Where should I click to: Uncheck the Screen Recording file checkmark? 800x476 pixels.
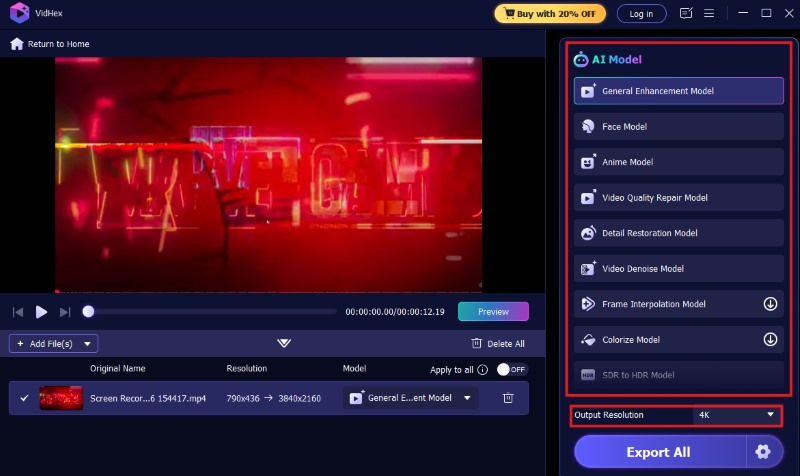(25, 398)
